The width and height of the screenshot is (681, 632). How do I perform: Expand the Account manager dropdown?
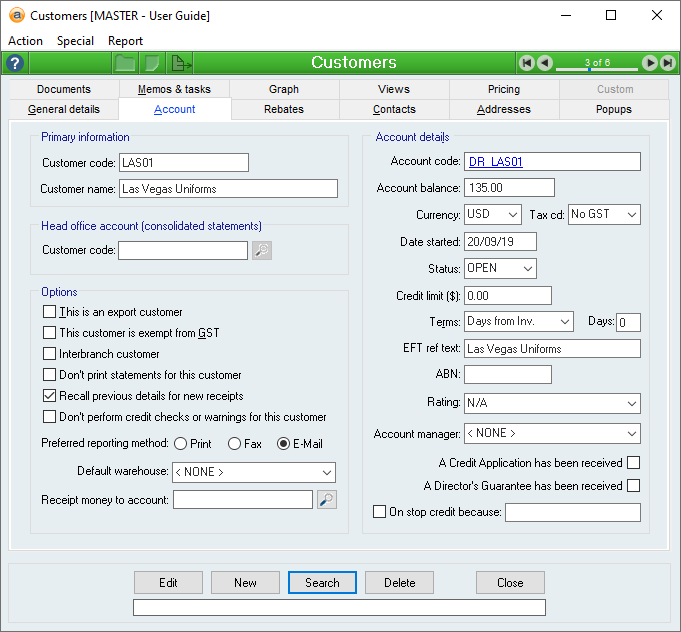coord(552,434)
